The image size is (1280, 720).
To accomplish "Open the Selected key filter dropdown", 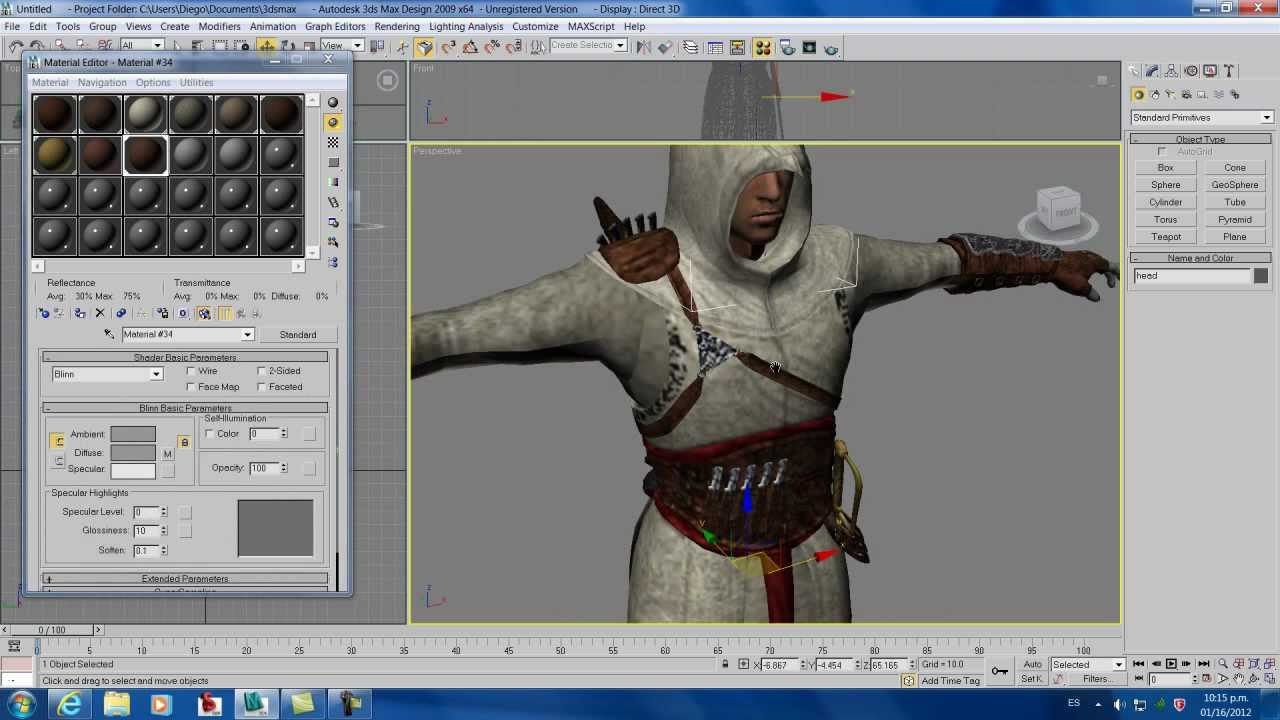I will pyautogui.click(x=1087, y=664).
